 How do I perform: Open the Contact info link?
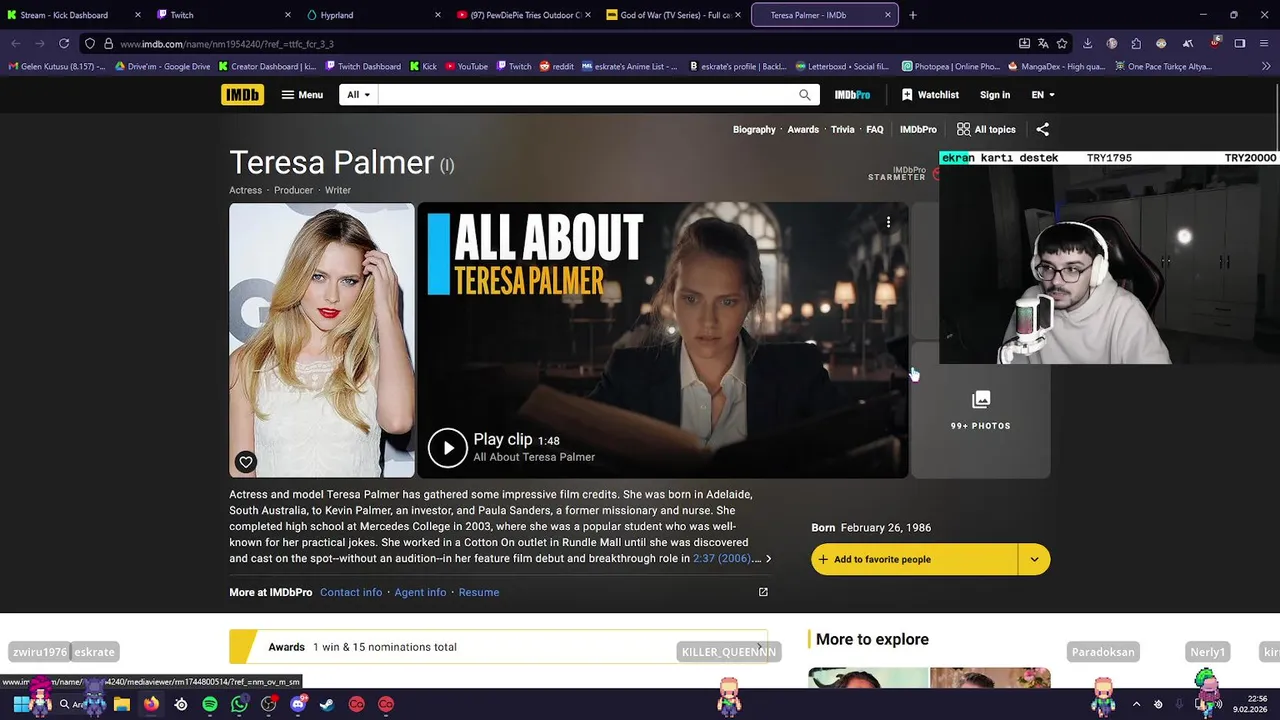coord(351,592)
